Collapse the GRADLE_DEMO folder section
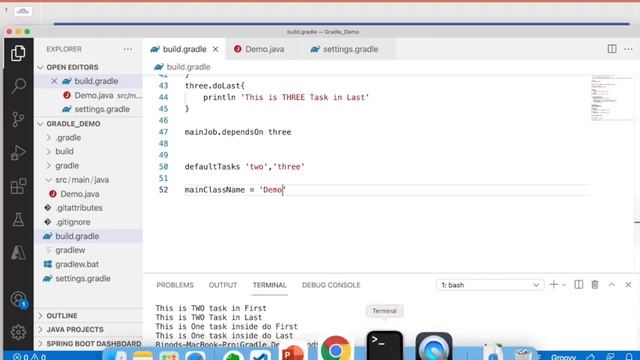The width and height of the screenshot is (640, 360). click(x=88, y=124)
